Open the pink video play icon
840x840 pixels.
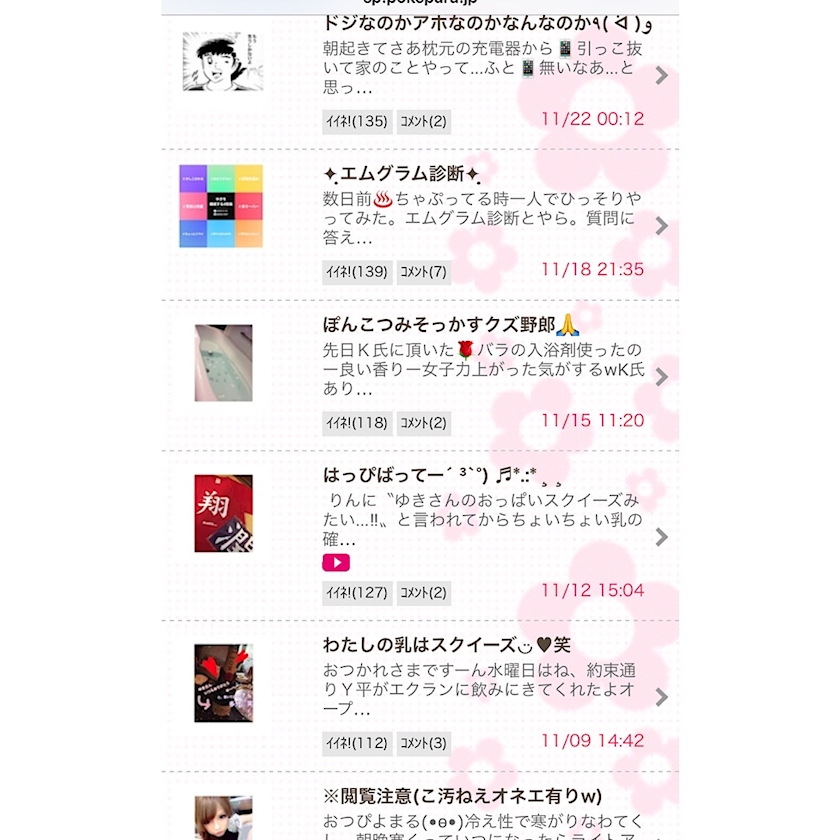[336, 562]
